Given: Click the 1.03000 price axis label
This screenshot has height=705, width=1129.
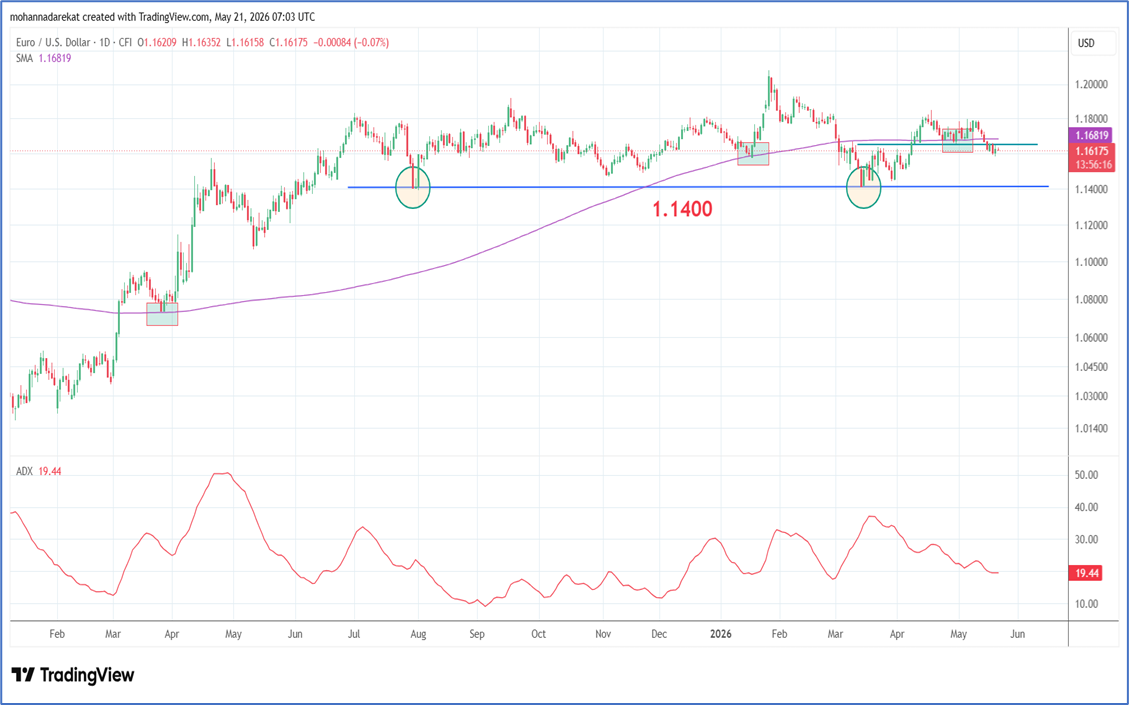Looking at the screenshot, I should (1091, 396).
